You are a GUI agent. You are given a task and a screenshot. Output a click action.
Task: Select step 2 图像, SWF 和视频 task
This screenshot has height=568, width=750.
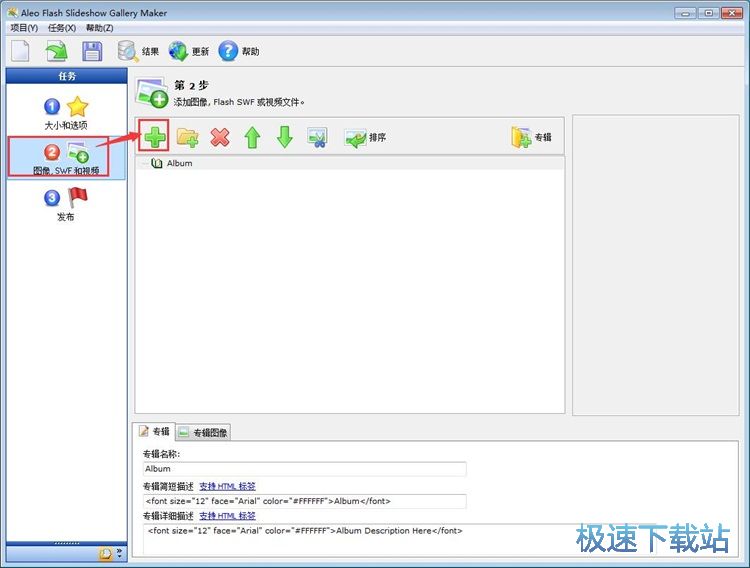66,158
